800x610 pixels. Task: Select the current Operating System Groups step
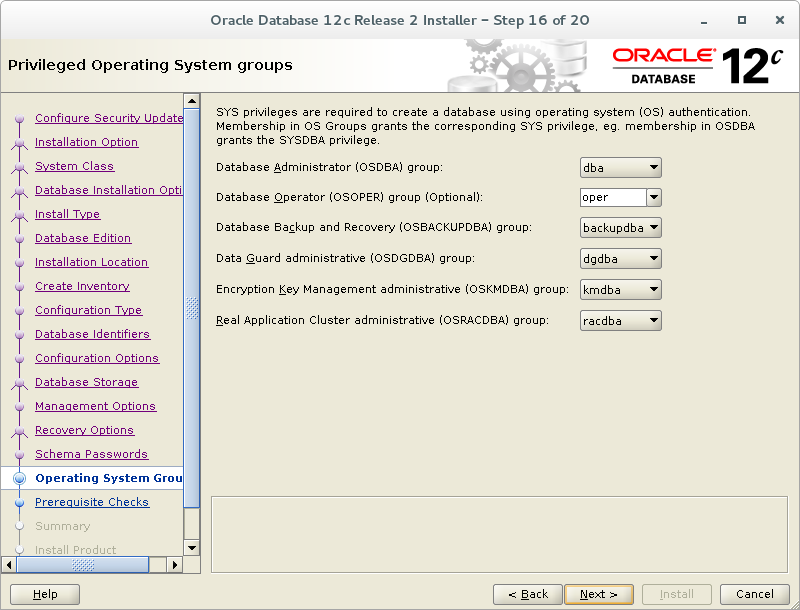(109, 478)
